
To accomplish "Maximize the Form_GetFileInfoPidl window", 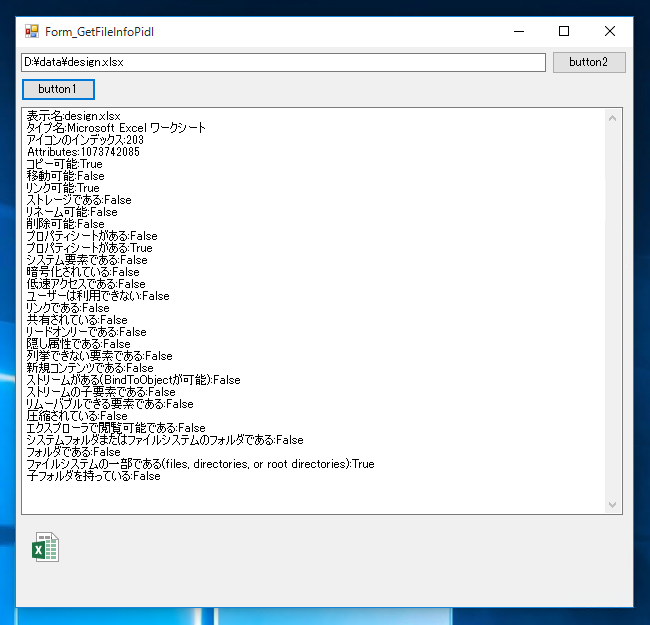I will [x=564, y=31].
